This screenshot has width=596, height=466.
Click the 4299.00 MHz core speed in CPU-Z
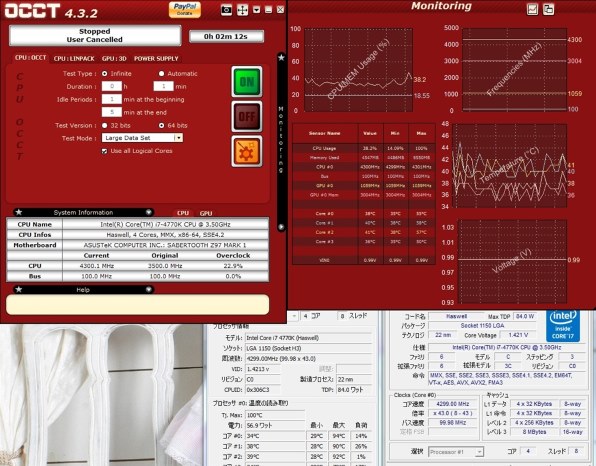(x=453, y=404)
